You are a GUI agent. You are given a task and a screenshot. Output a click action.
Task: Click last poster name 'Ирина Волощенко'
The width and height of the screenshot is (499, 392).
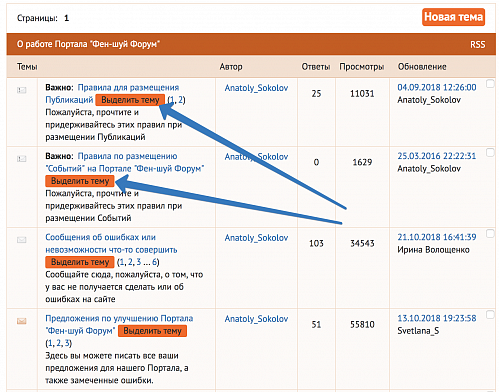pyautogui.click(x=433, y=250)
